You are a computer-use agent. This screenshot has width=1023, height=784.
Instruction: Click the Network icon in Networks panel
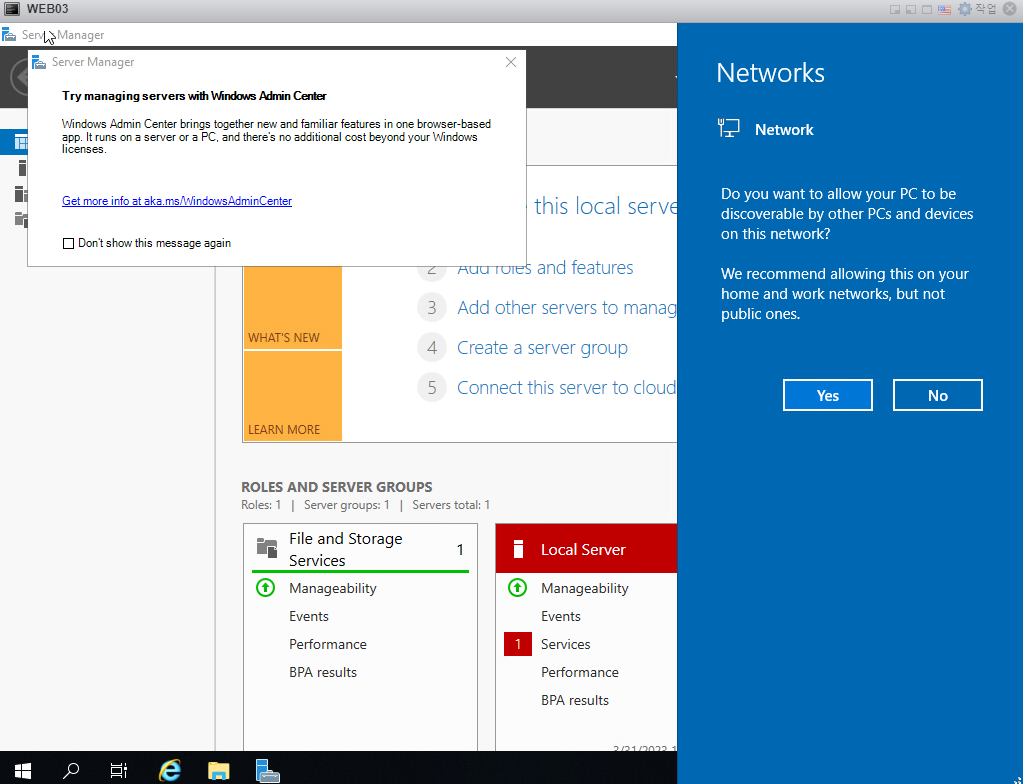tap(728, 128)
